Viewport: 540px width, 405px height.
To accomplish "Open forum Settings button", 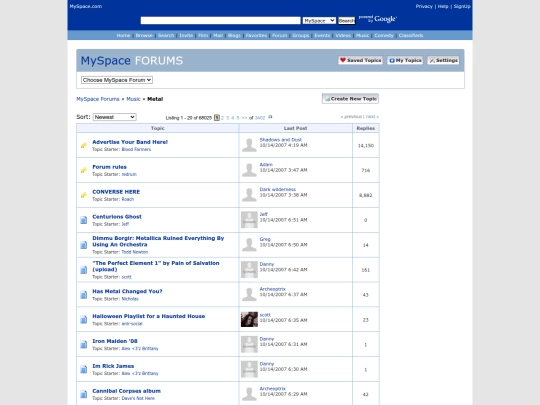I will click(443, 60).
